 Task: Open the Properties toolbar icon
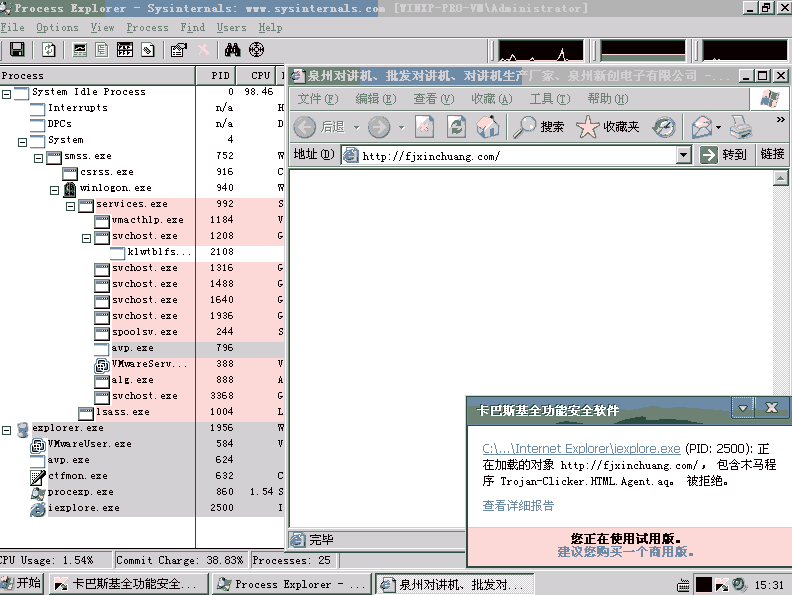click(x=179, y=49)
